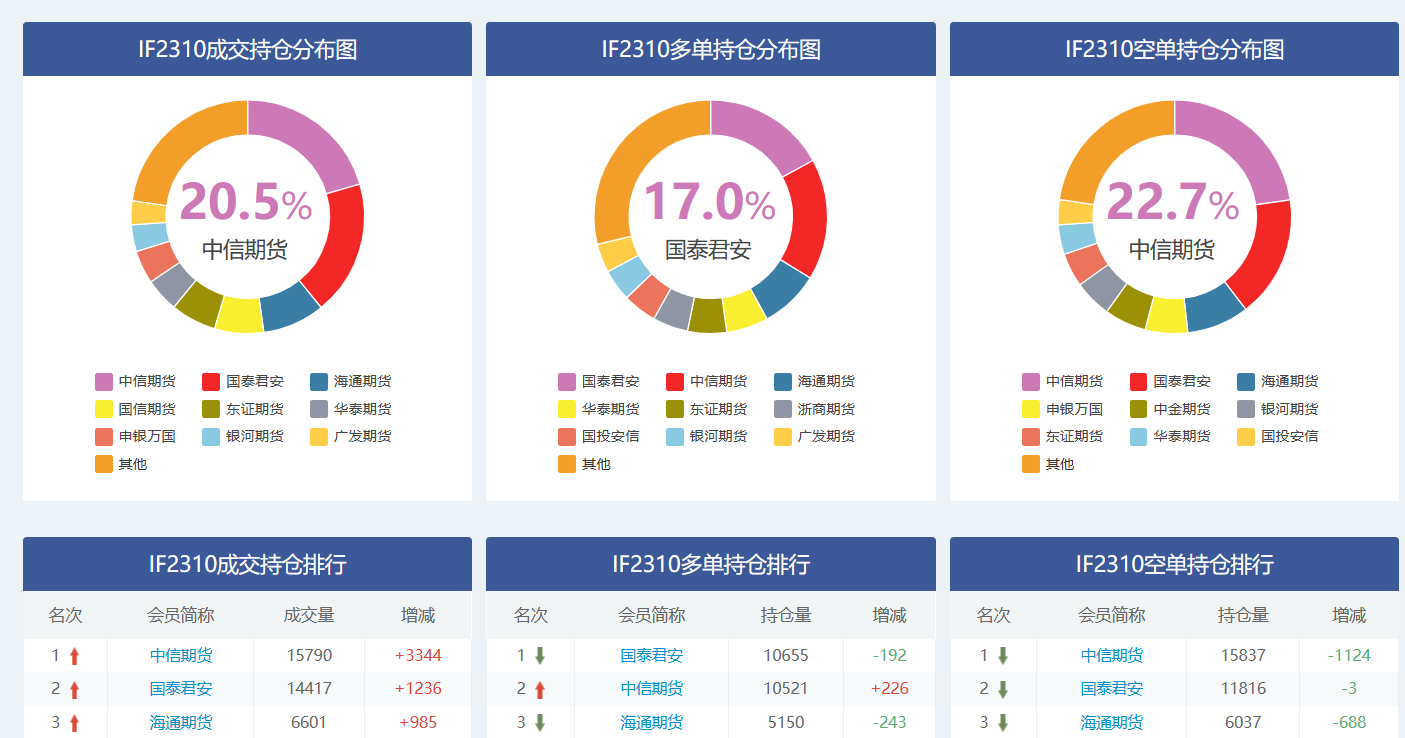Click the +3344 change value
1405x738 pixels.
coord(418,656)
